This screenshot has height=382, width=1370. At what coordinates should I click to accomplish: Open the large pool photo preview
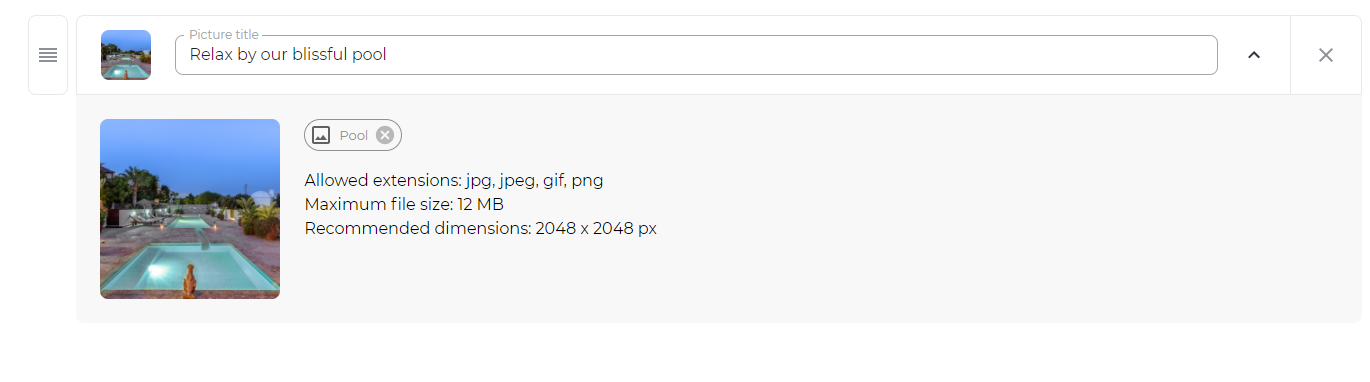point(190,209)
